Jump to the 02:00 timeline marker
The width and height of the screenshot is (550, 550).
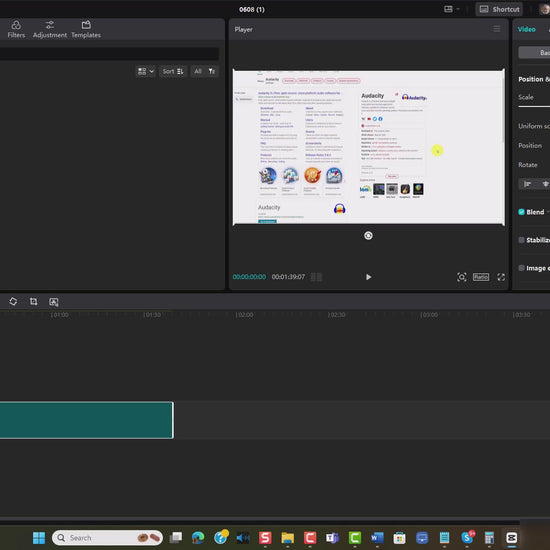click(x=244, y=315)
